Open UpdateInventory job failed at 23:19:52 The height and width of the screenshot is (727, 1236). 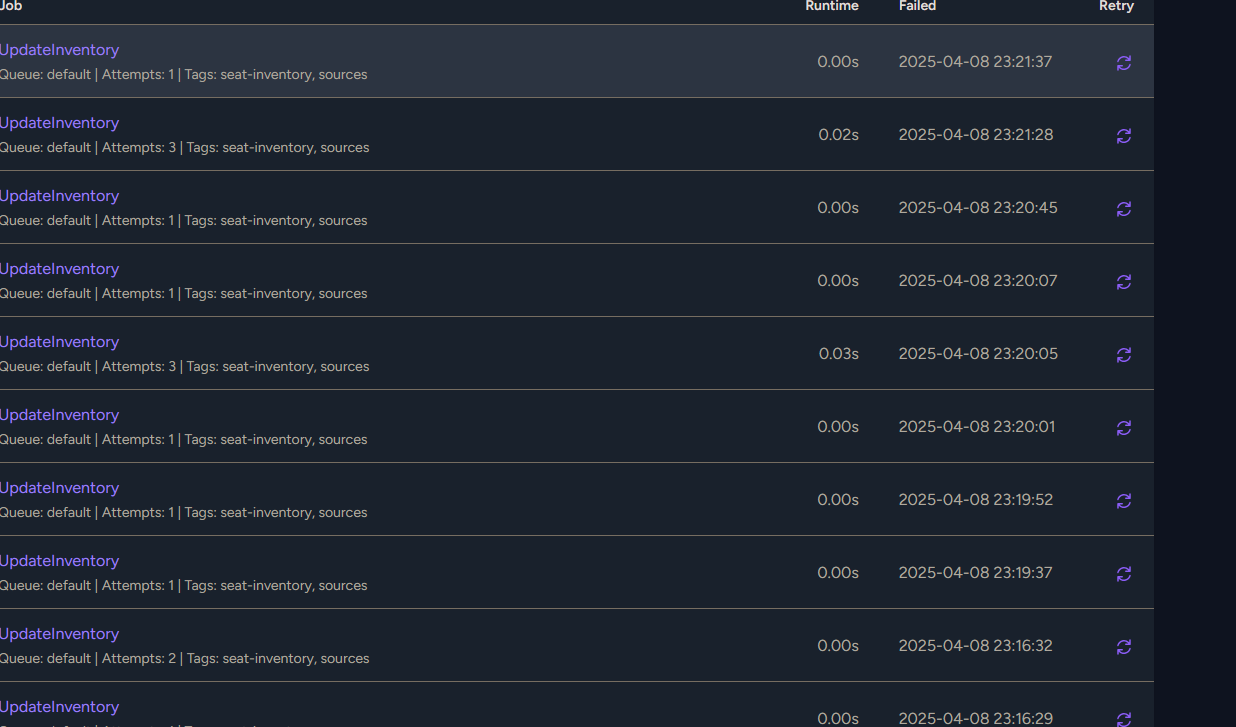[59, 488]
